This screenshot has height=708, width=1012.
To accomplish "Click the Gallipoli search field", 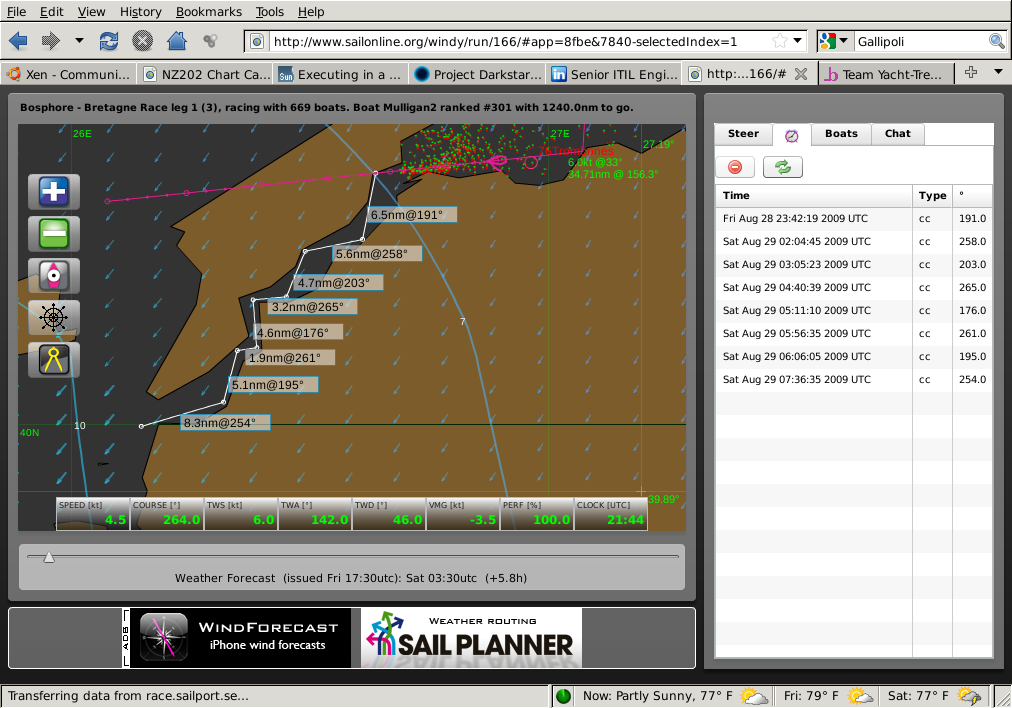I will (x=920, y=41).
